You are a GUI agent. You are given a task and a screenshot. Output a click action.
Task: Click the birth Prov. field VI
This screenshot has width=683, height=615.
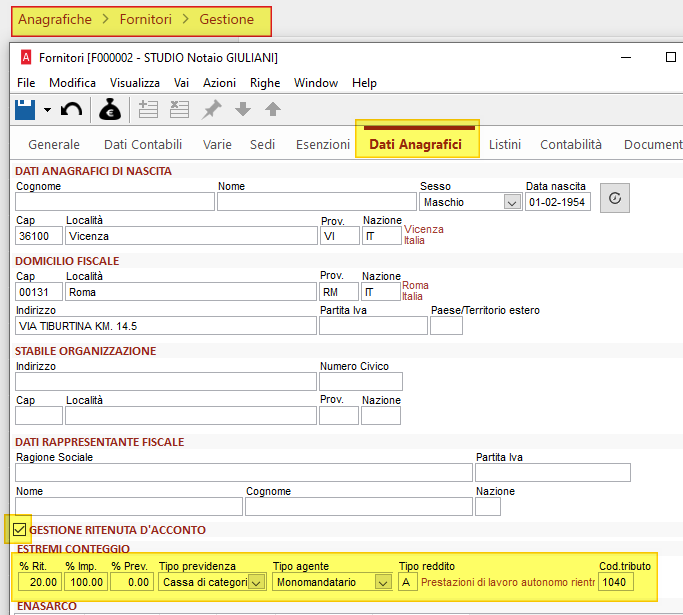click(x=340, y=236)
